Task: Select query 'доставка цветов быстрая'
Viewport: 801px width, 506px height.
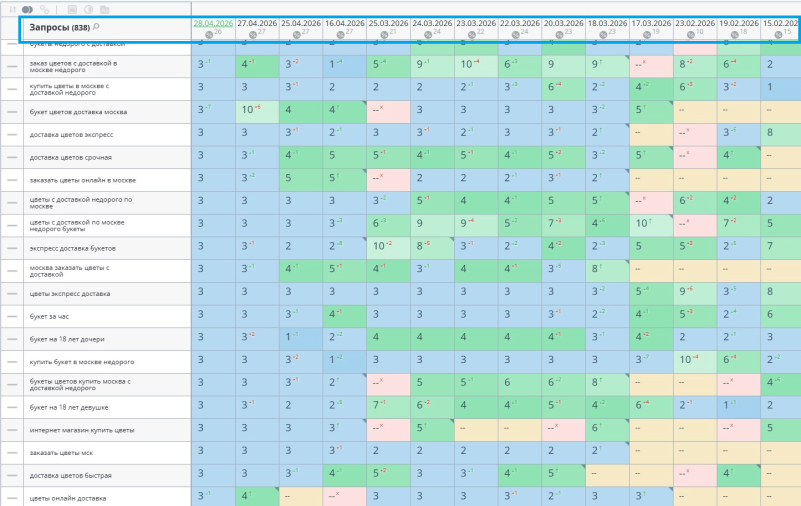Action: 70,475
